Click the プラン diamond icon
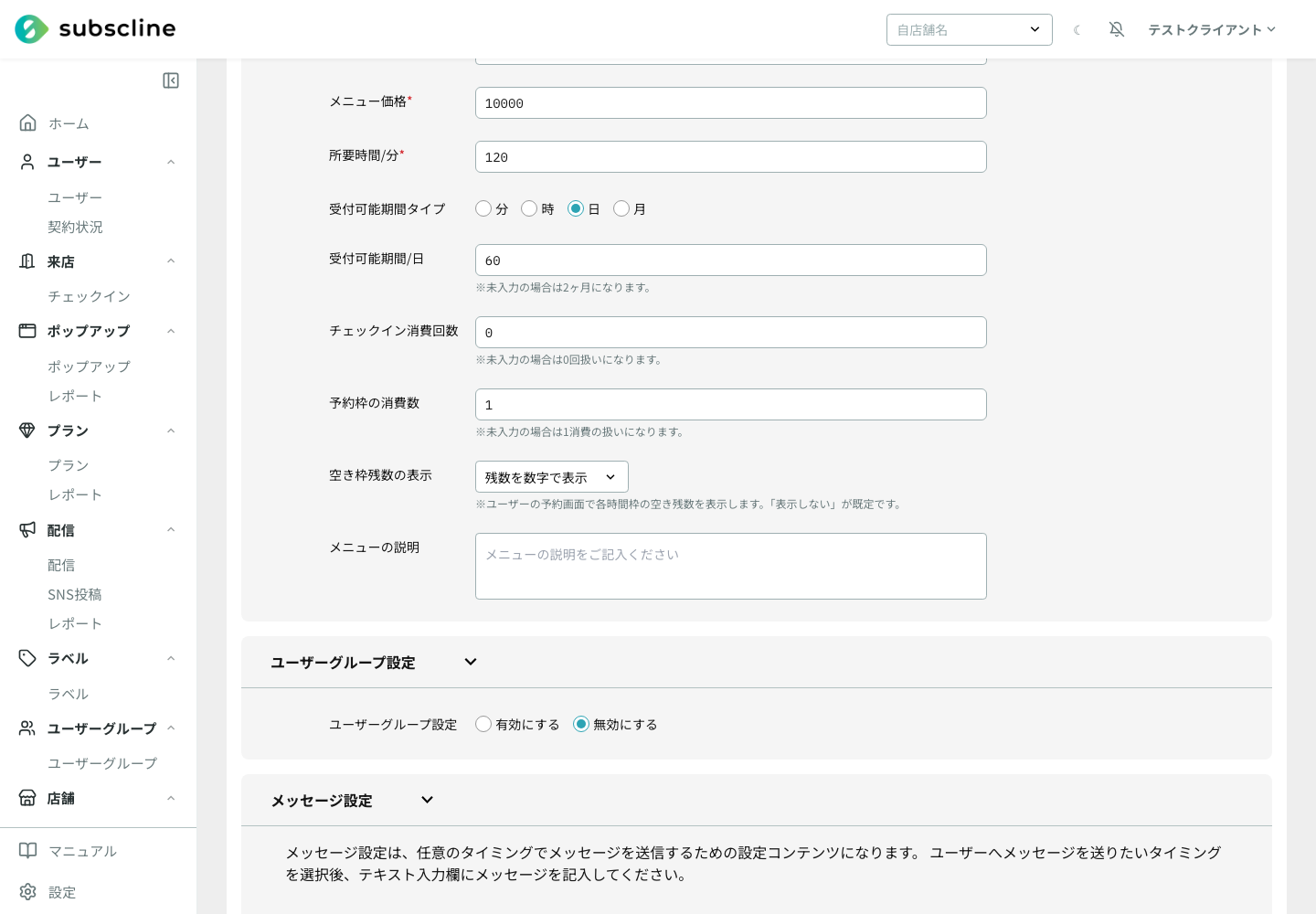The height and width of the screenshot is (914, 1316). [27, 430]
